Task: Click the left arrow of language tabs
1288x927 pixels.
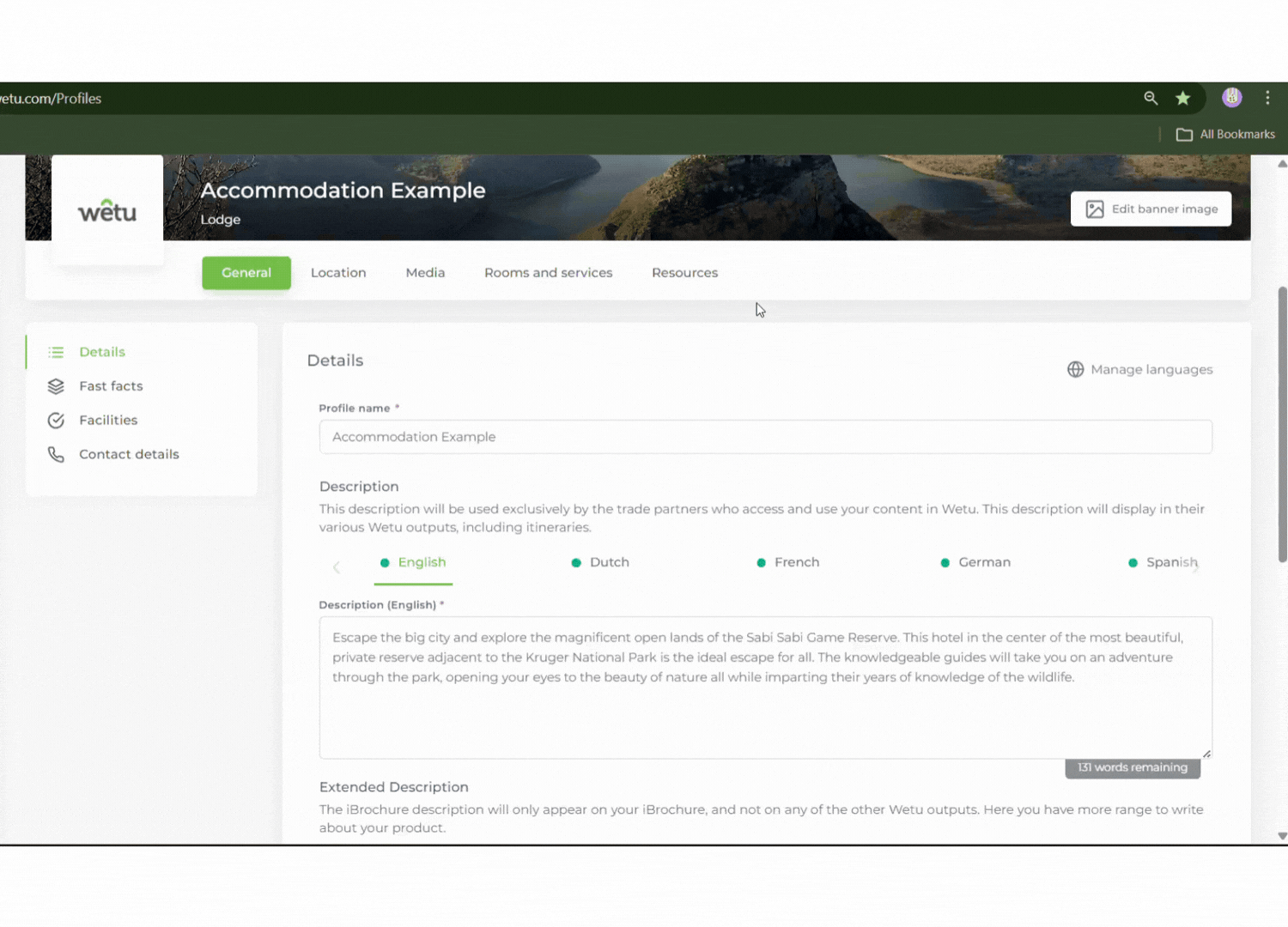Action: (337, 566)
